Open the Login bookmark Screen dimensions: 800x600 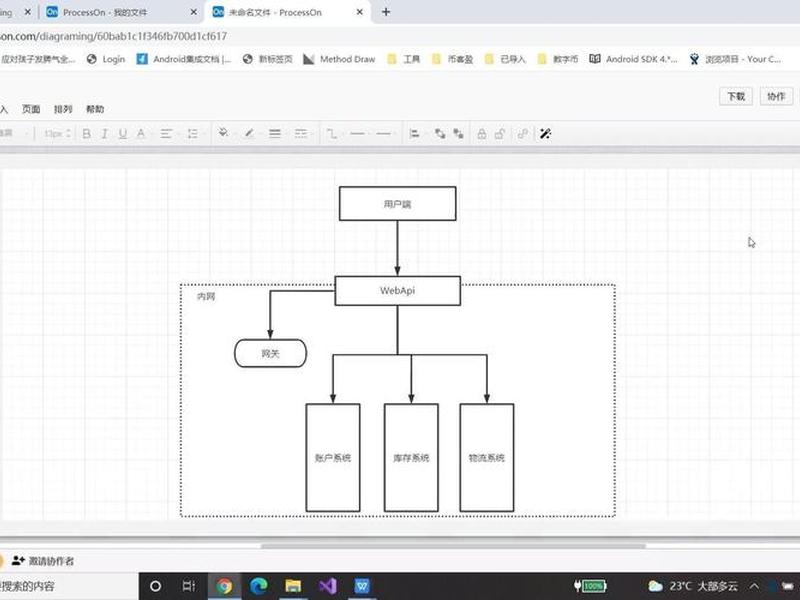pyautogui.click(x=106, y=59)
